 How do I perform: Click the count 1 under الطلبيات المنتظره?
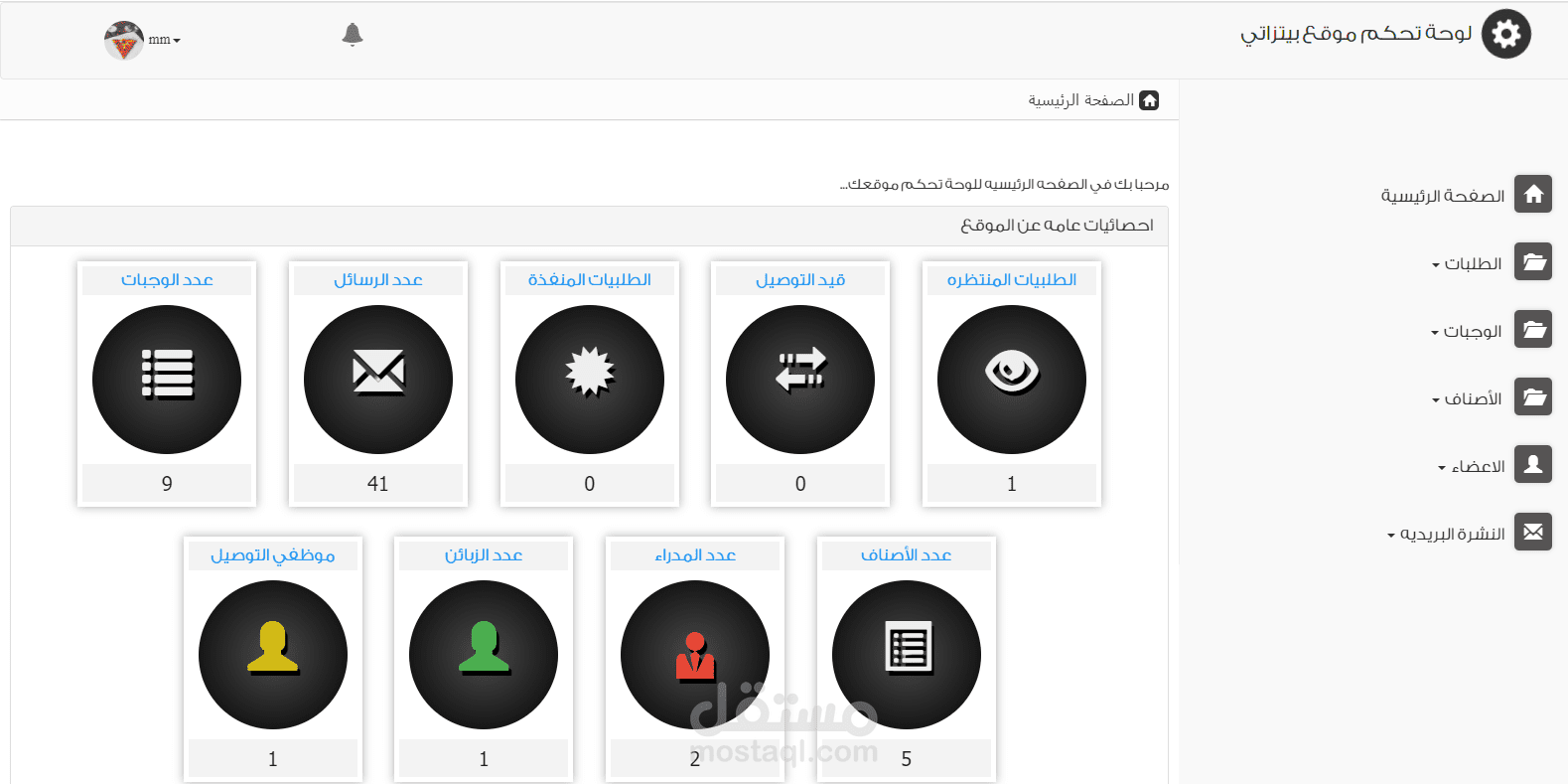pyautogui.click(x=1012, y=483)
